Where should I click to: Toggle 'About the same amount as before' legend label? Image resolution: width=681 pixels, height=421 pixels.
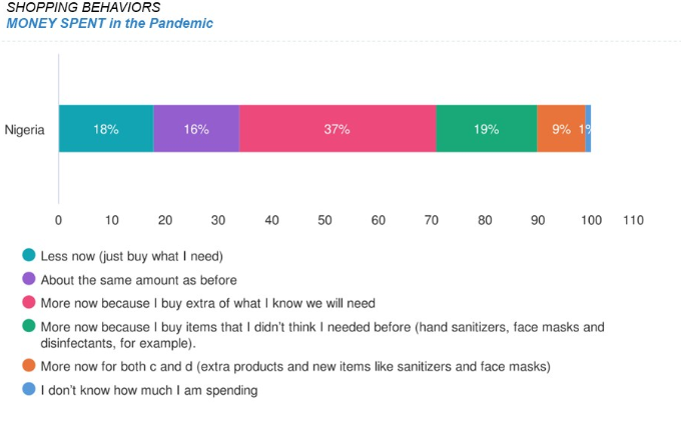tap(139, 280)
